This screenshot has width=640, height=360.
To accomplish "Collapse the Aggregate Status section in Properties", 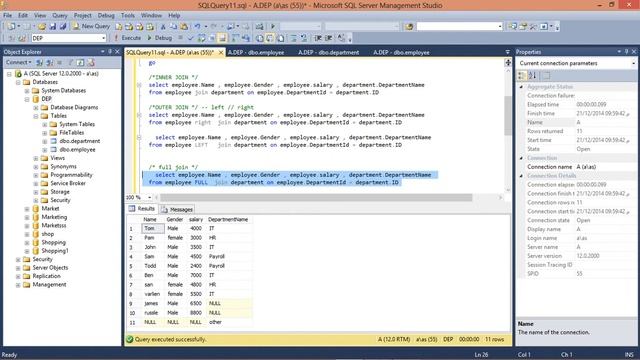I will 521,87.
